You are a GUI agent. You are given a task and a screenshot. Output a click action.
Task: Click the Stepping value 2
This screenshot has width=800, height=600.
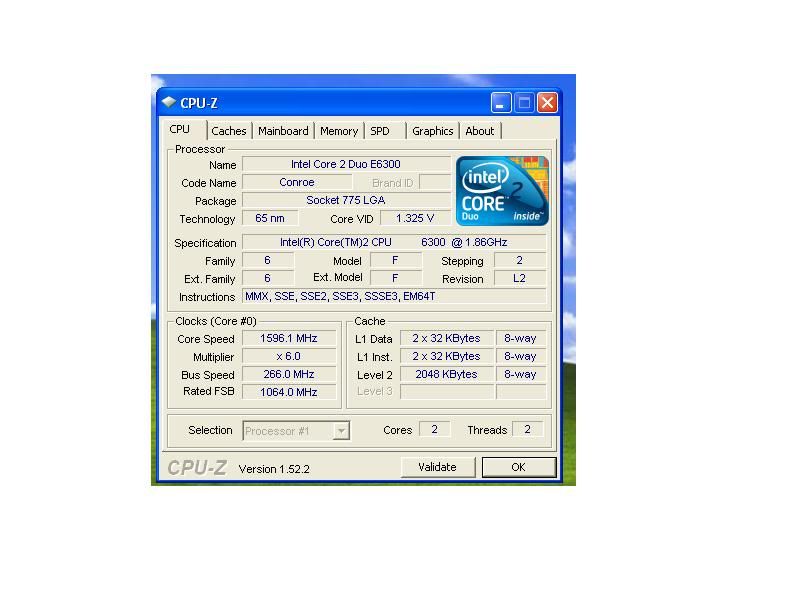519,260
